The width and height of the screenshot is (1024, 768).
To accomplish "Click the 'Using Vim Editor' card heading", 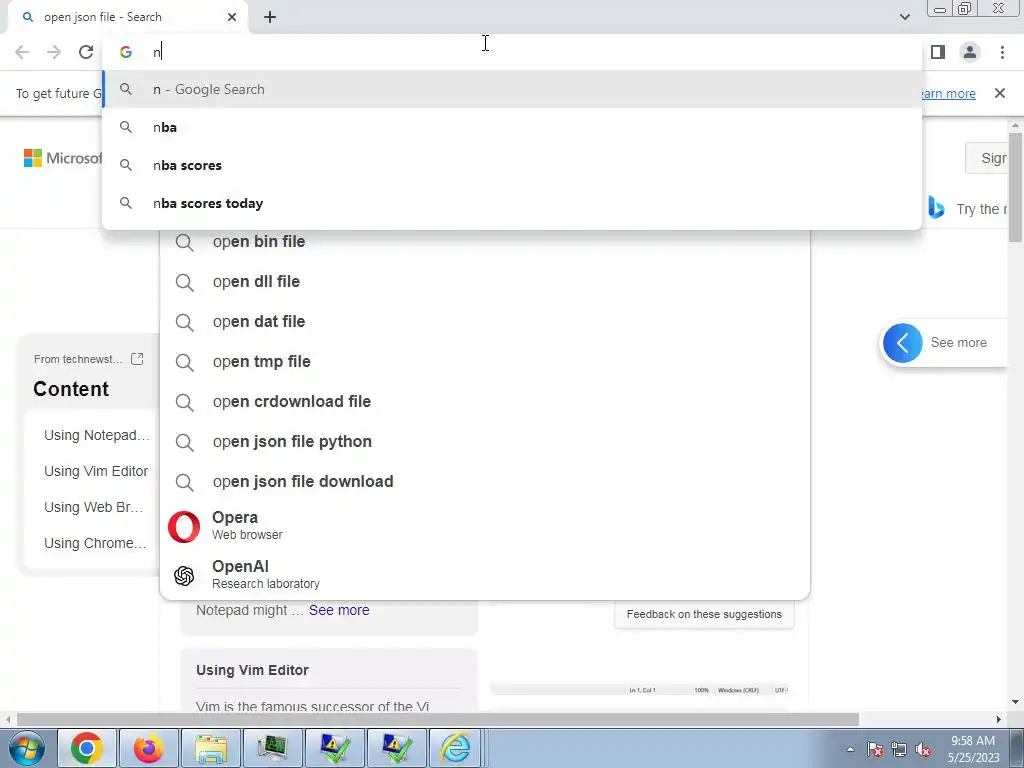I will click(252, 670).
